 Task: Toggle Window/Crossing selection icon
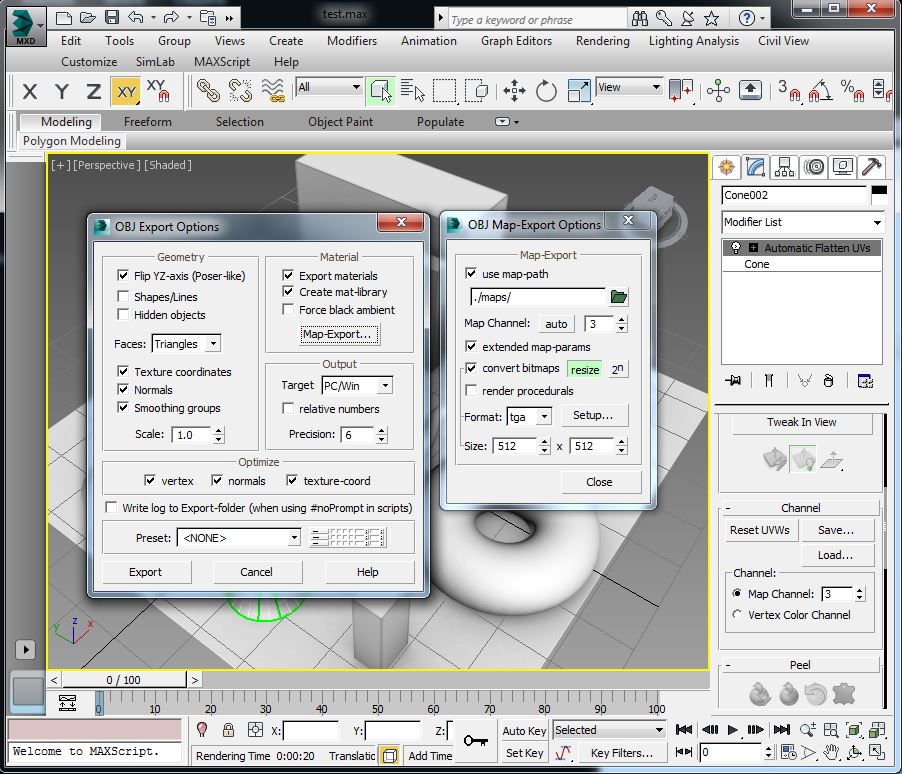[x=476, y=90]
